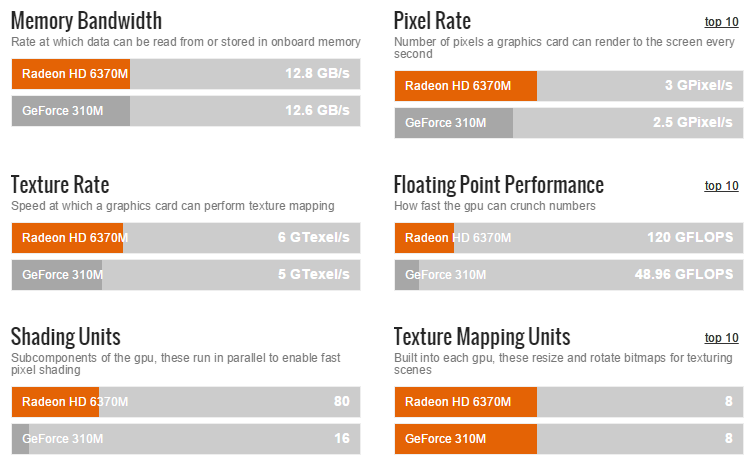This screenshot has height=472, width=751.
Task: Click Radeon HD 6370M 6 GTexel/s bar
Action: click(x=186, y=238)
